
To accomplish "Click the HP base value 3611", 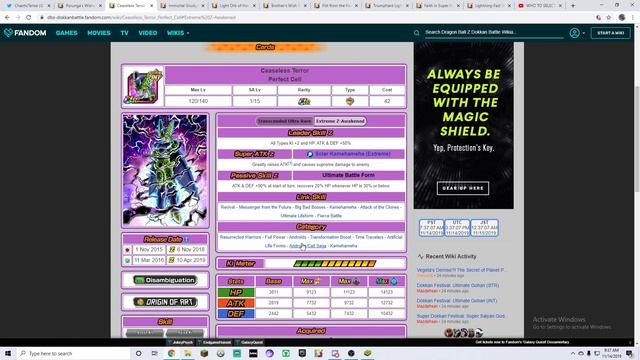I will click(x=273, y=292).
